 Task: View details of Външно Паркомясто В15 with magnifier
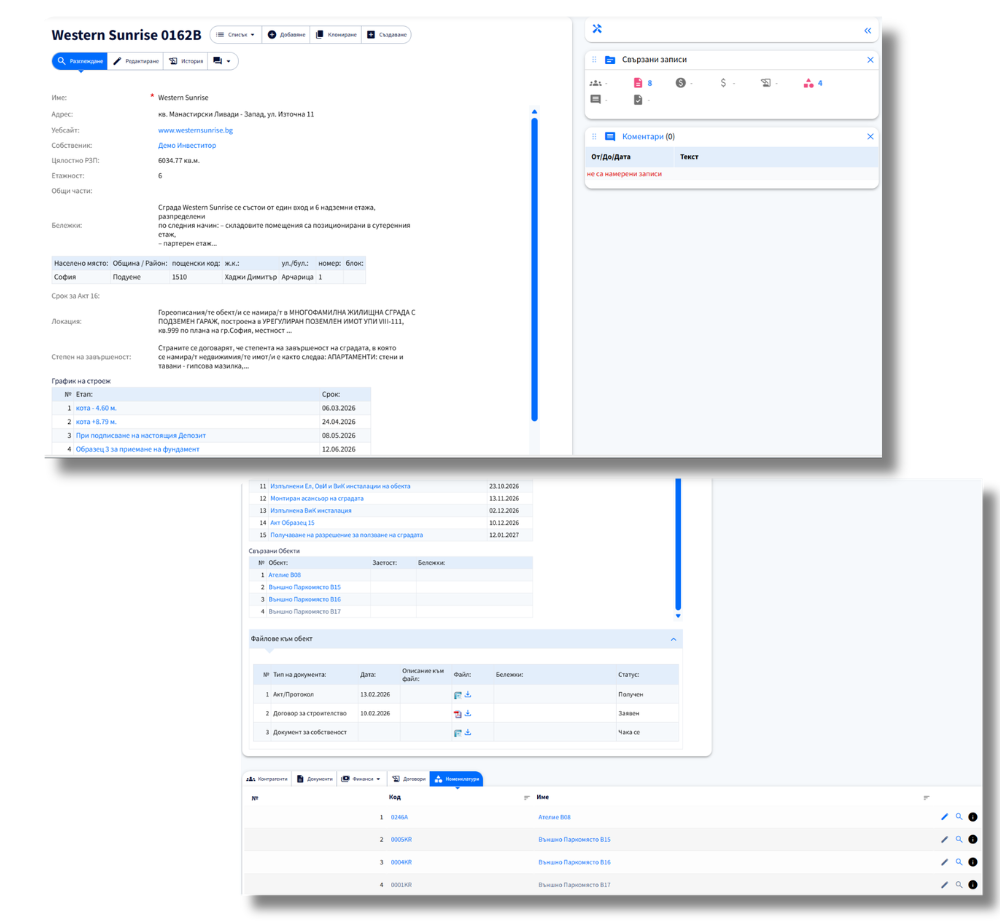[959, 840]
